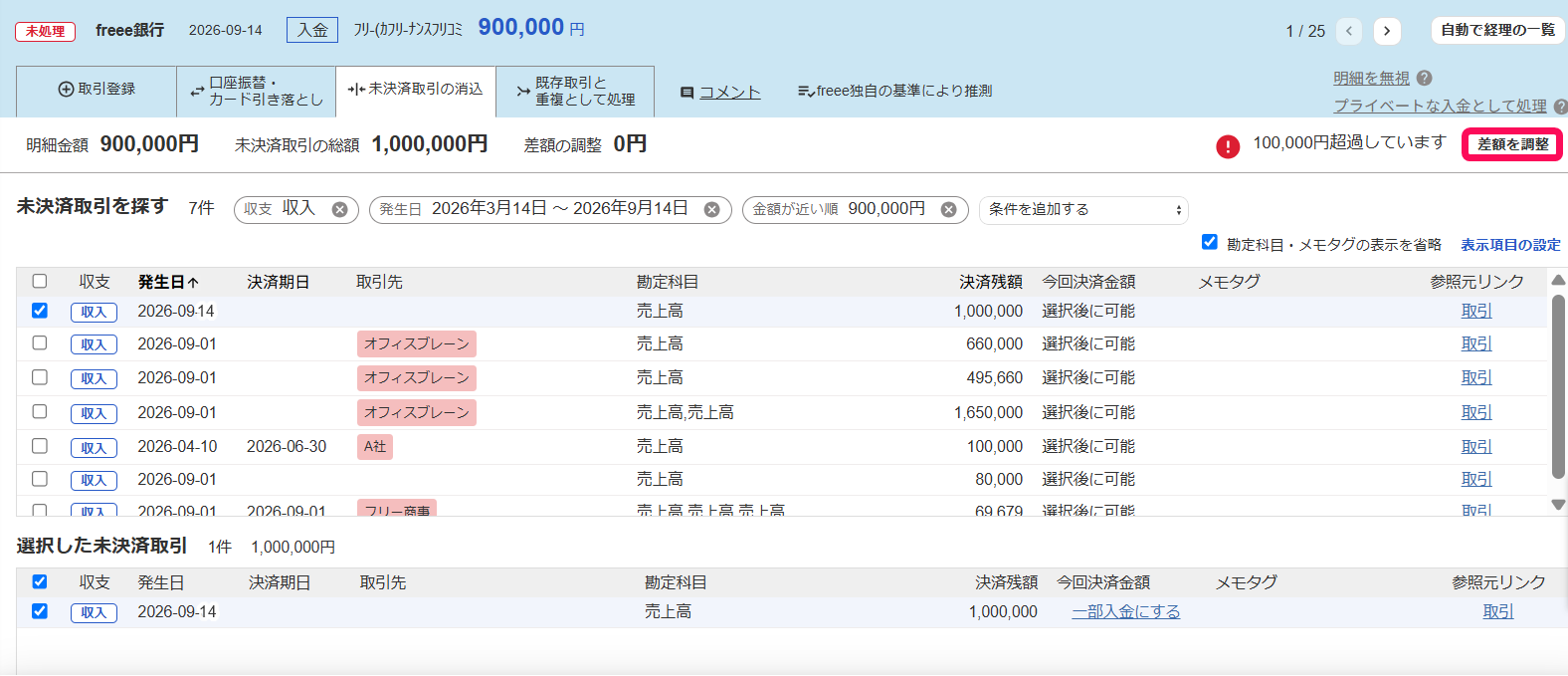1568x676 pixels.
Task: Open 表示項目の設定 link
Action: point(1510,245)
